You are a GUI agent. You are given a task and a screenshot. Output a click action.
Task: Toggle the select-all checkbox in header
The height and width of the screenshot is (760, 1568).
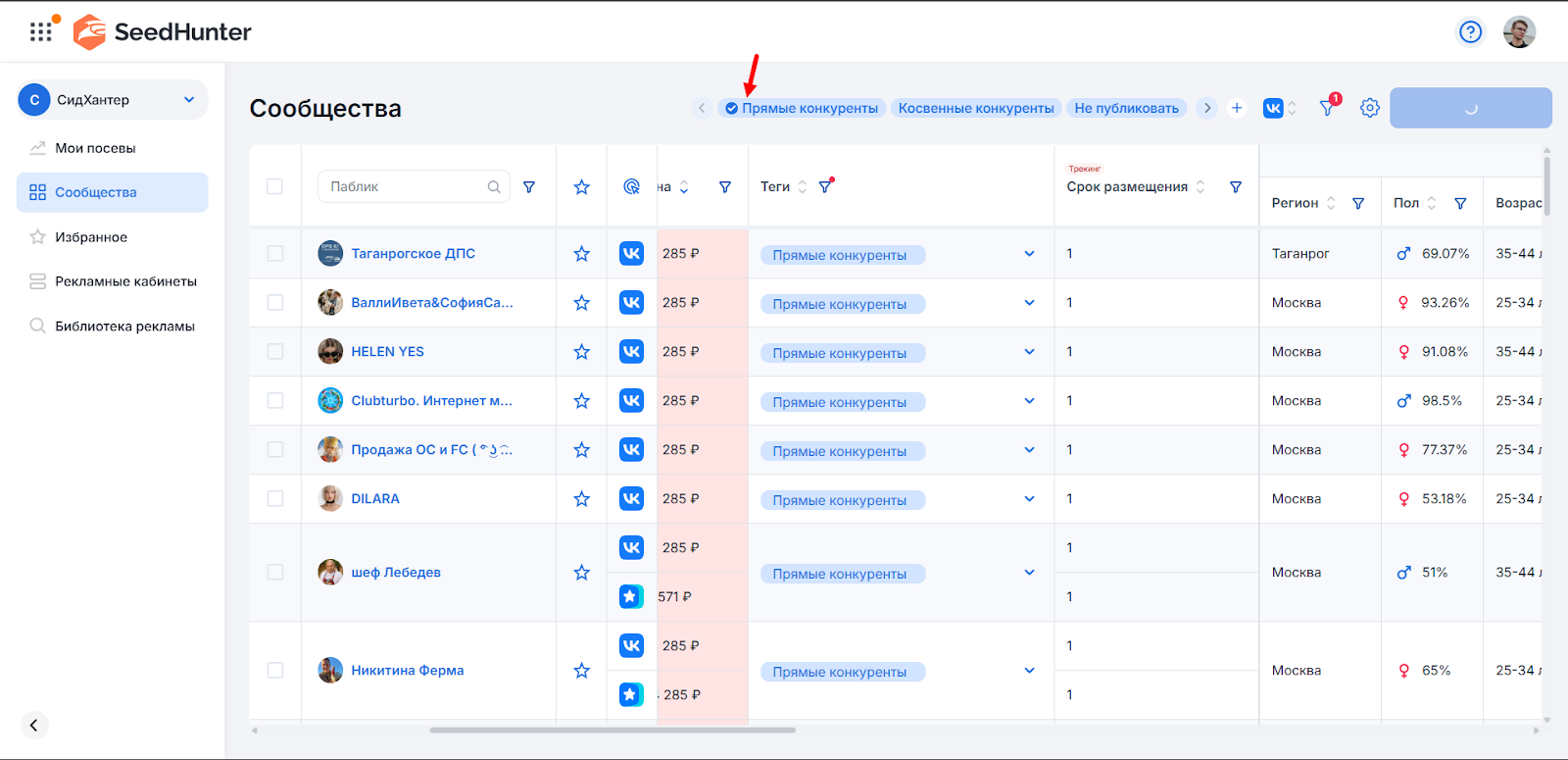274,187
